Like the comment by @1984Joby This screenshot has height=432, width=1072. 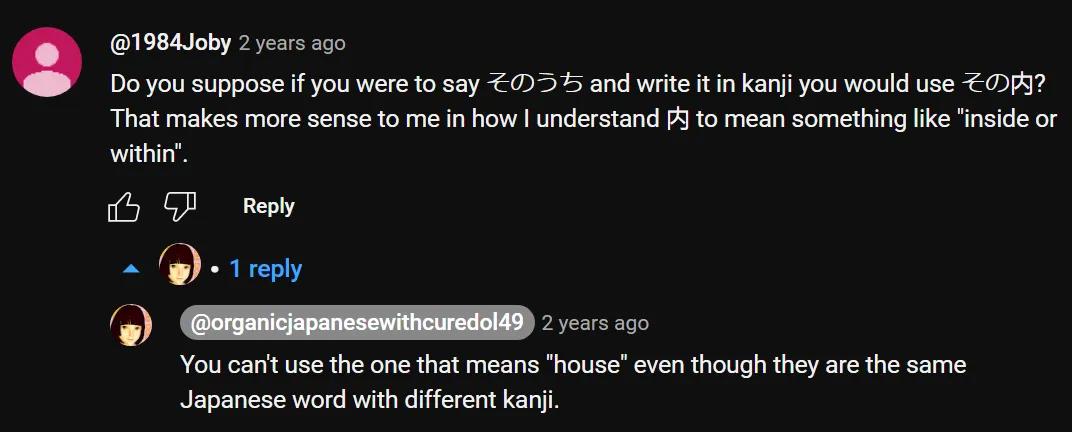123,207
